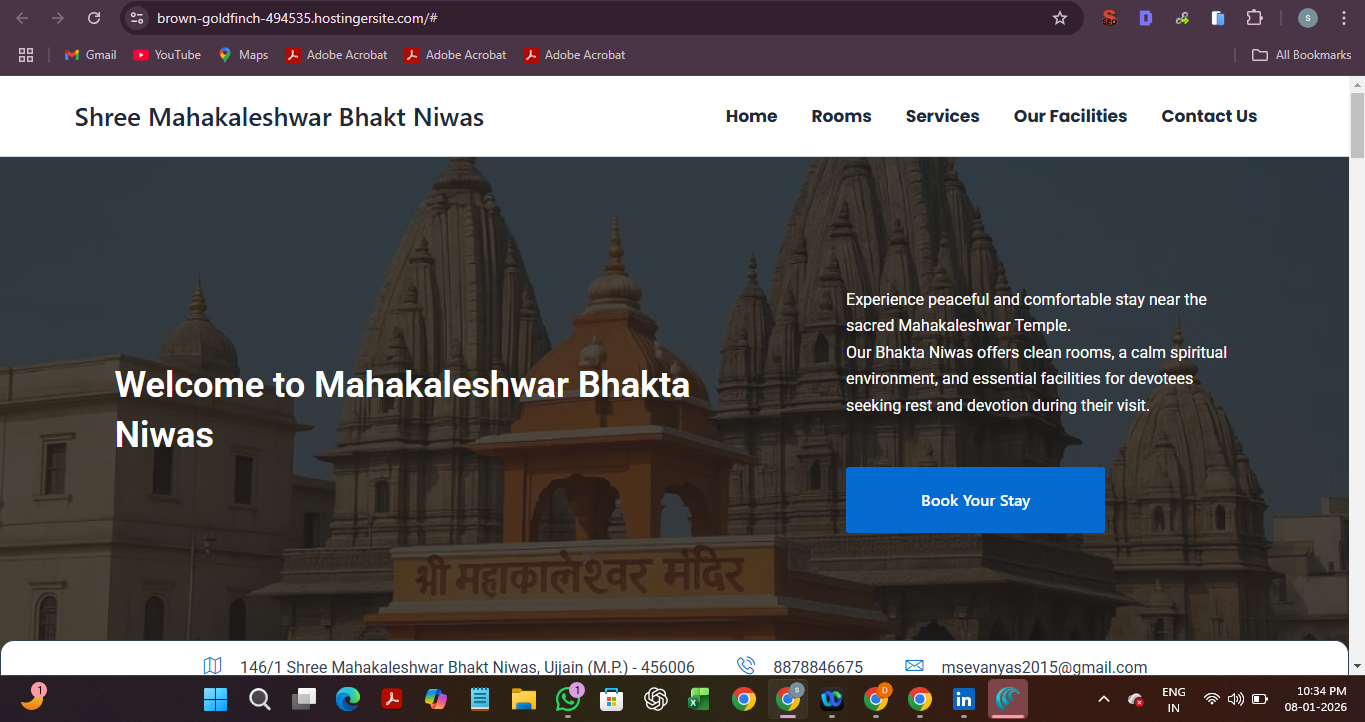Open the All Bookmarks folder
The image size is (1365, 722).
pyautogui.click(x=1302, y=55)
